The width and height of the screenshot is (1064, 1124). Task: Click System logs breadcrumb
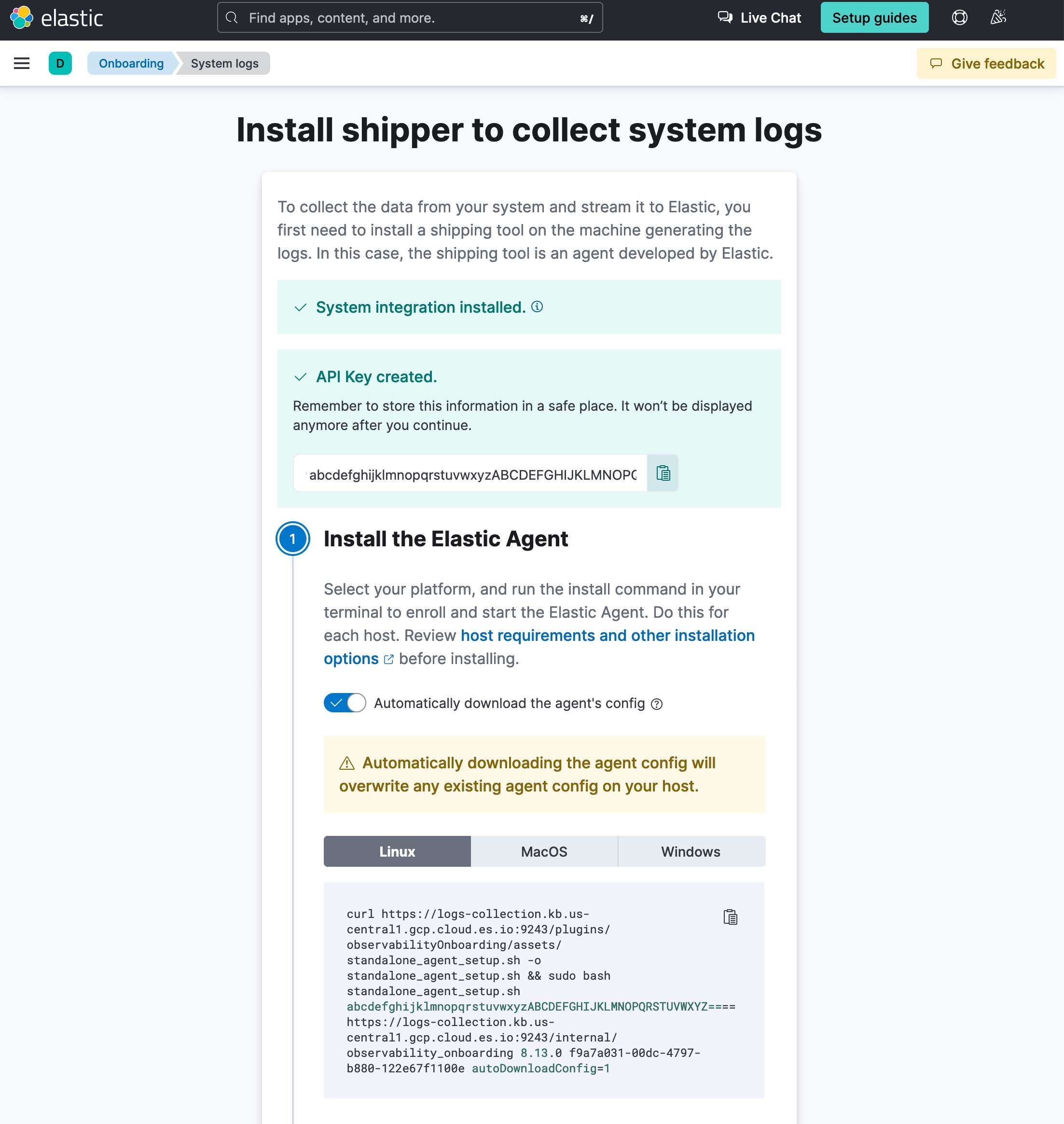pyautogui.click(x=224, y=64)
